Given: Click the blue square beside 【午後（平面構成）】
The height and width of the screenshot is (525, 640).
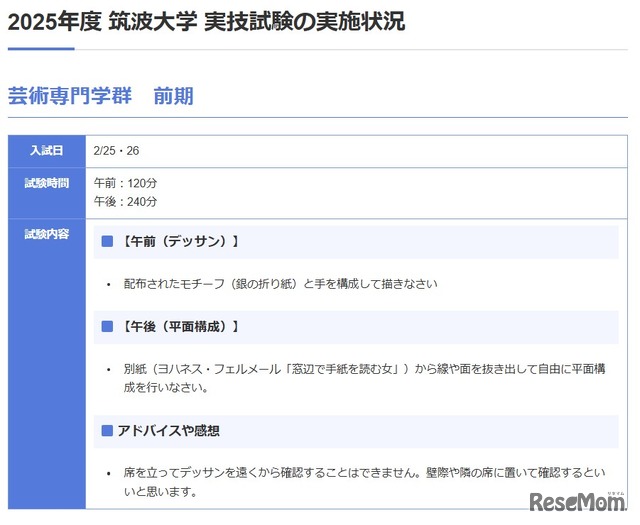Looking at the screenshot, I should coord(107,326).
